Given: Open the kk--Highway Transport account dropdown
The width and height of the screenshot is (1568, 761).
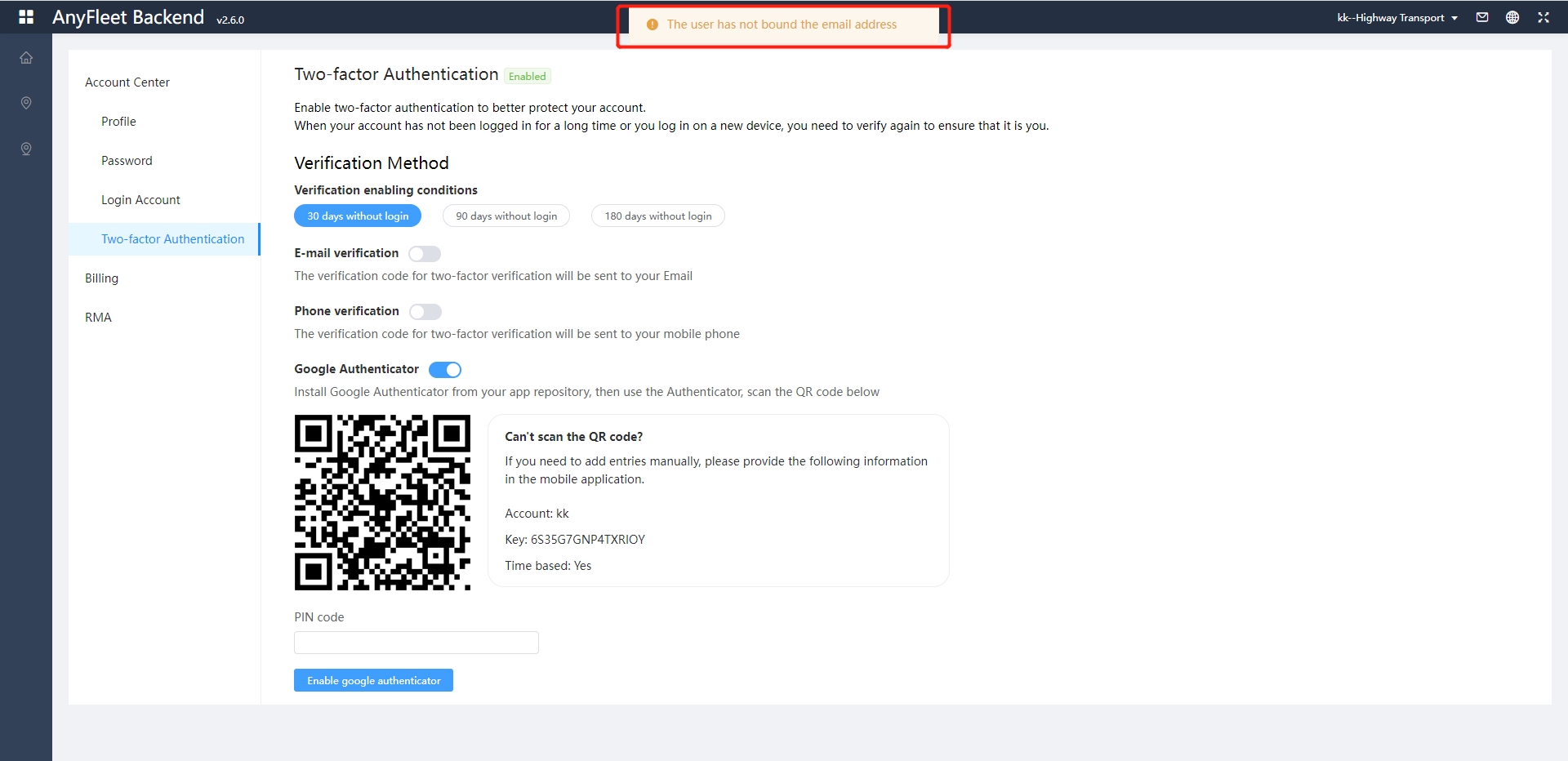Looking at the screenshot, I should (1396, 17).
